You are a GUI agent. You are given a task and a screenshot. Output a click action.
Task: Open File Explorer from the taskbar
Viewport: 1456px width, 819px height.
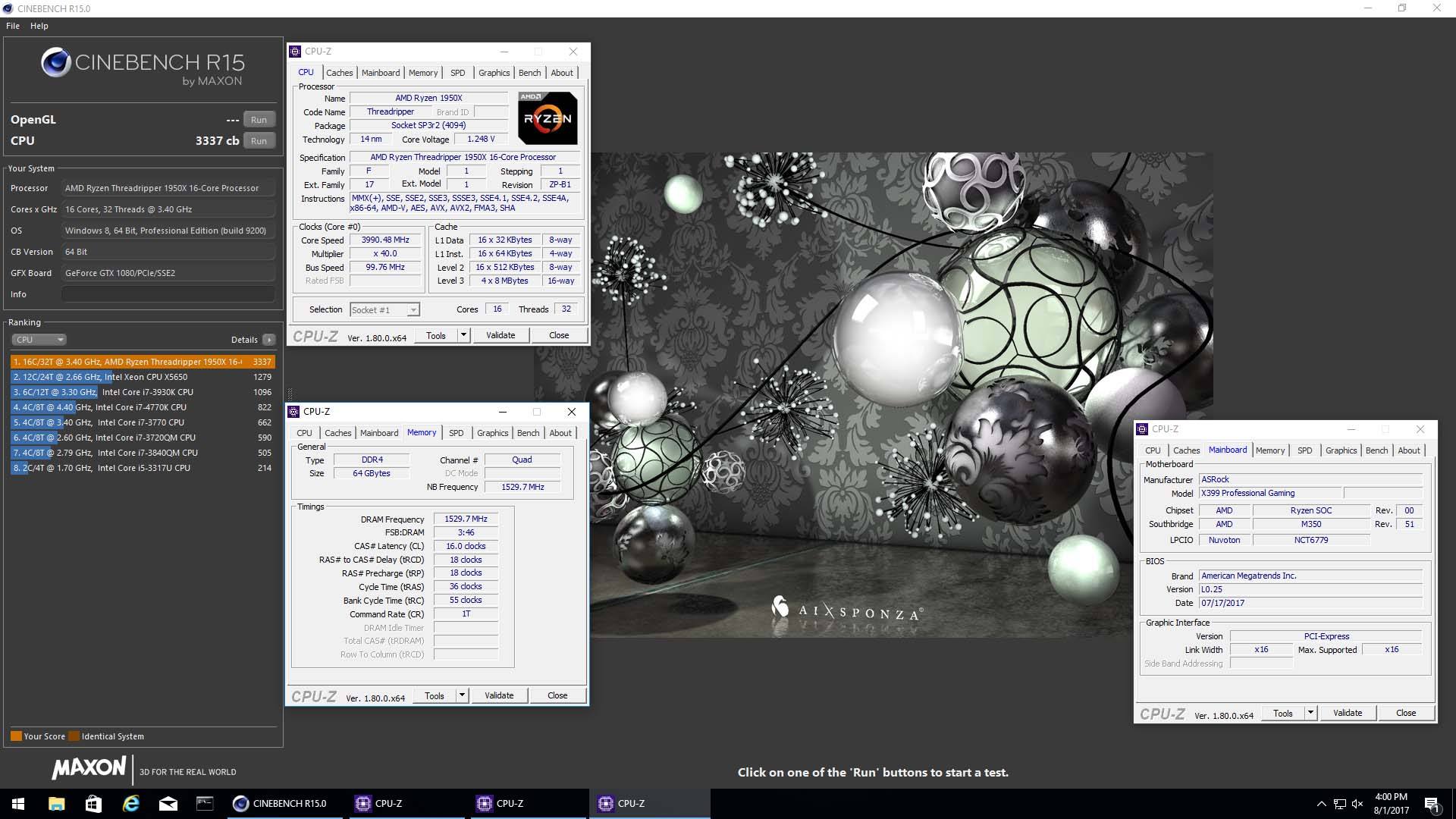point(56,803)
